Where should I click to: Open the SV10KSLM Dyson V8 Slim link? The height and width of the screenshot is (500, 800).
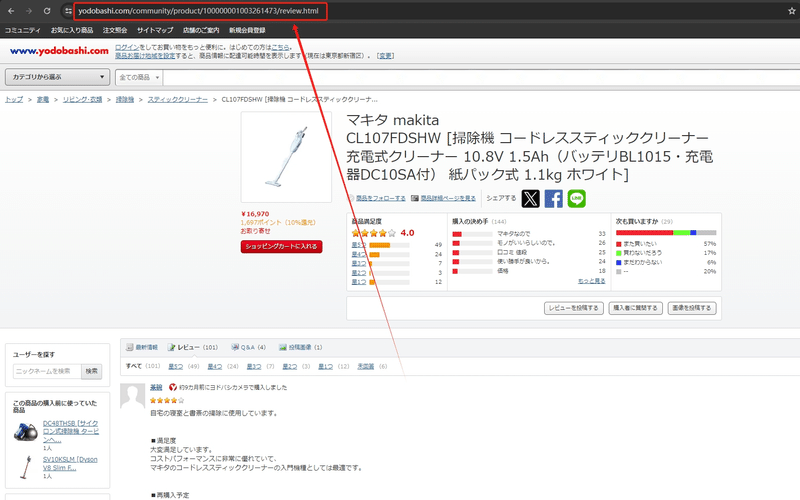coord(70,463)
